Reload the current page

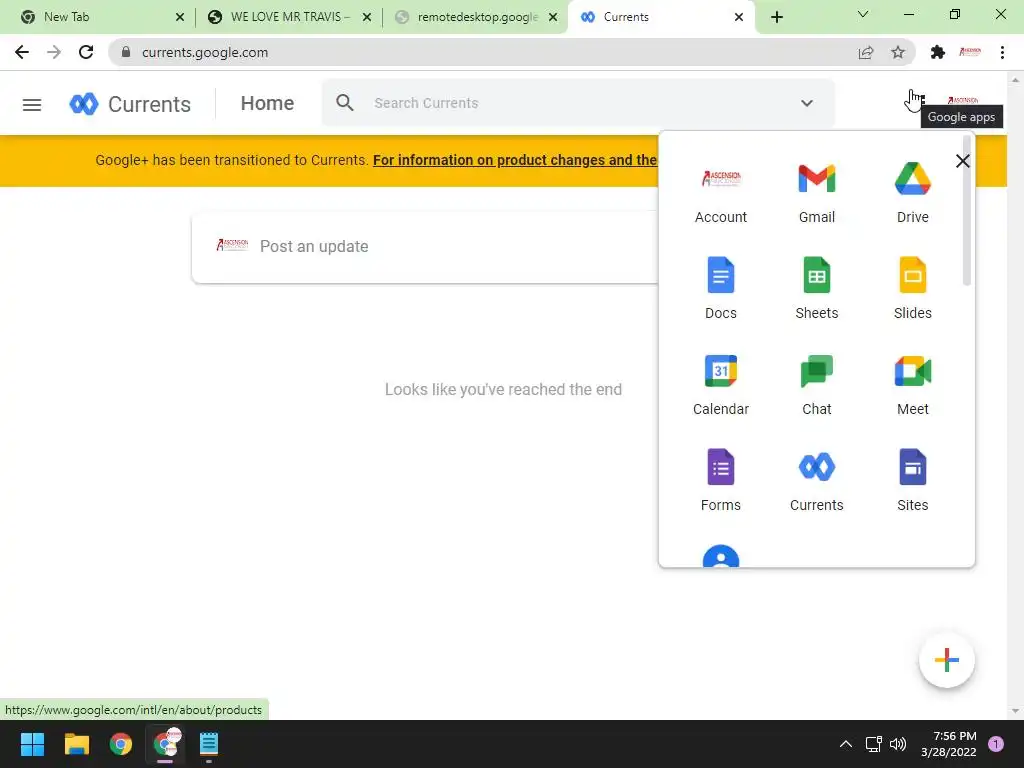[x=86, y=52]
